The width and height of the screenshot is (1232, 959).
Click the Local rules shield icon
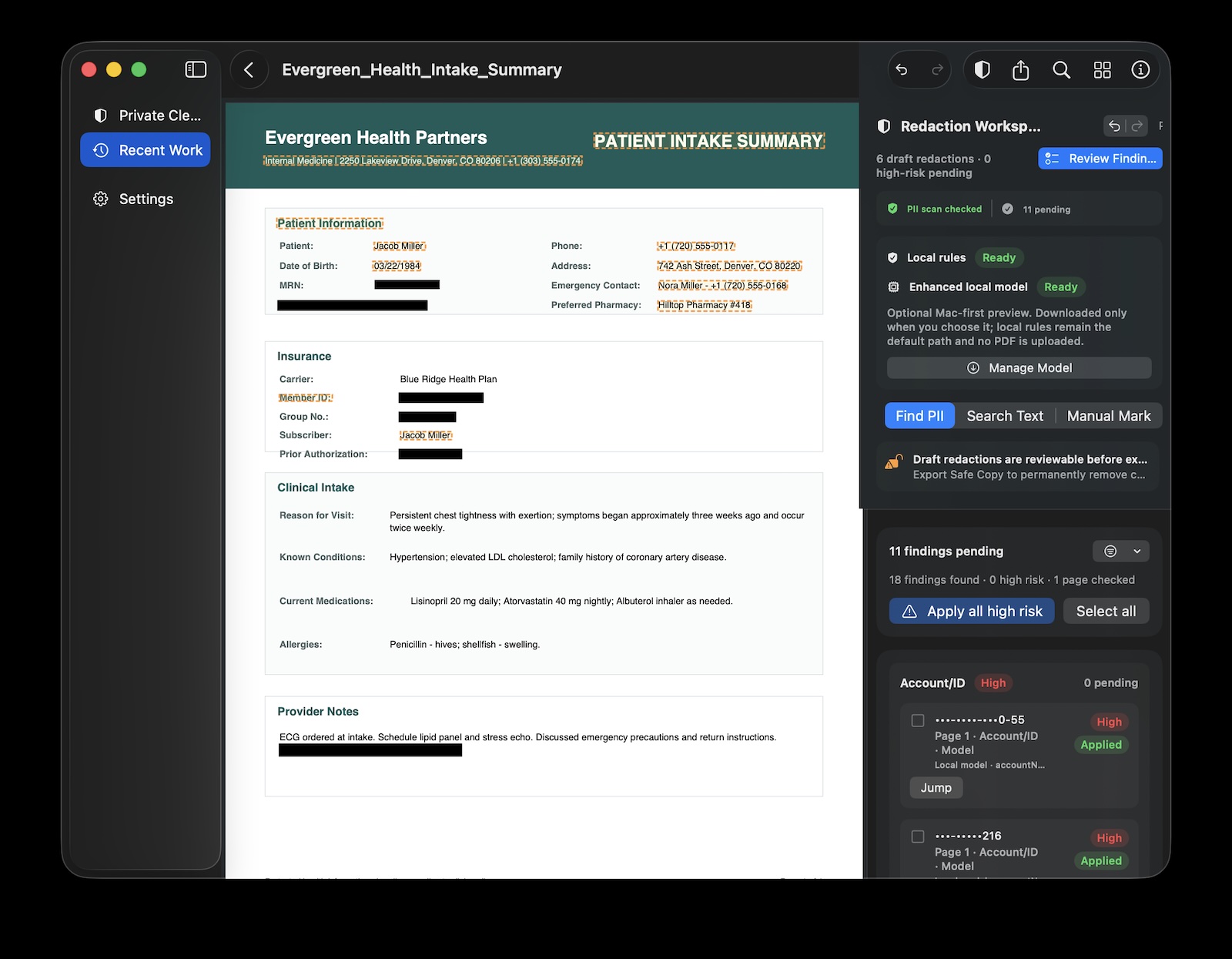tap(892, 257)
